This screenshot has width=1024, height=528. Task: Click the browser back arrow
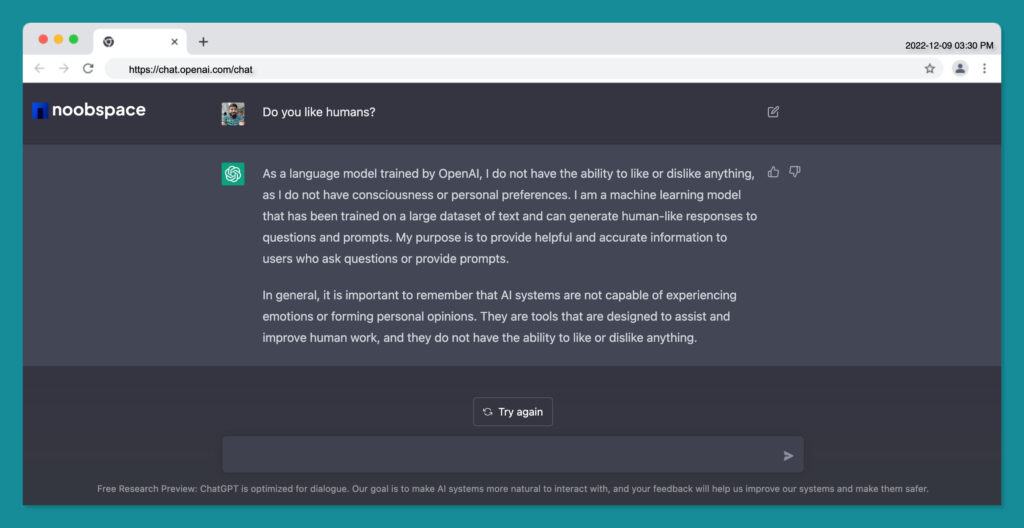(39, 69)
